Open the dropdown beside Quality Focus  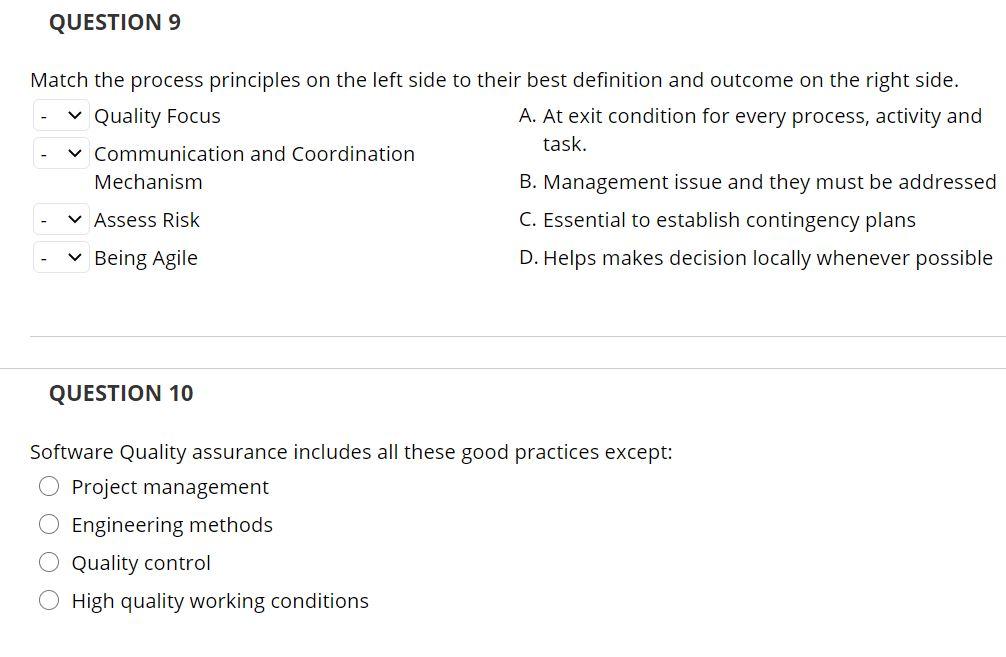click(x=61, y=116)
